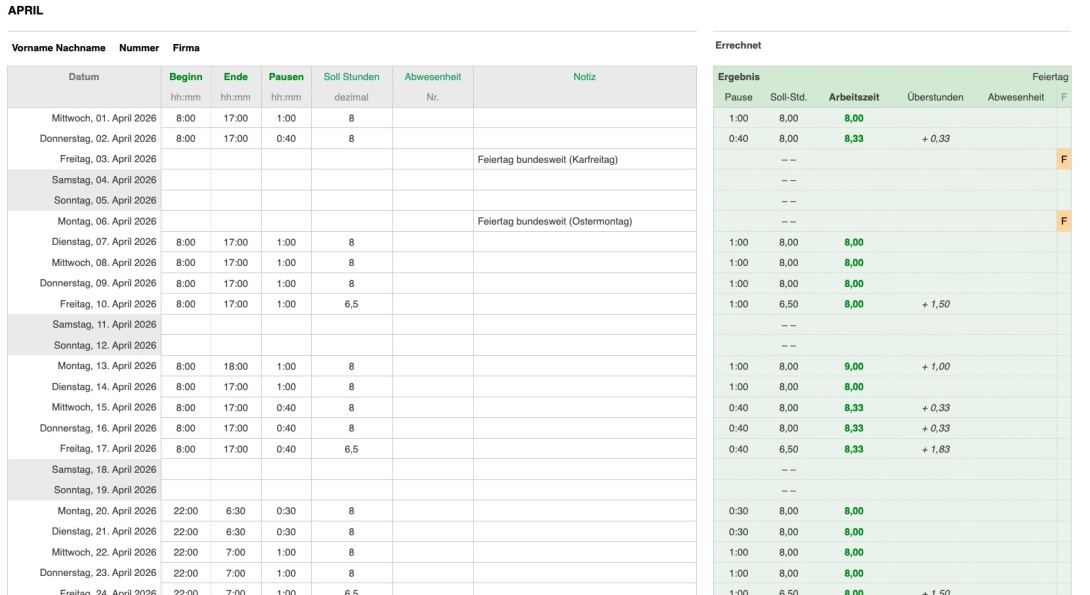Screen dimensions: 1090x595
Task: Click the Beginn cell for Montag, 20. April
Action: [186, 511]
